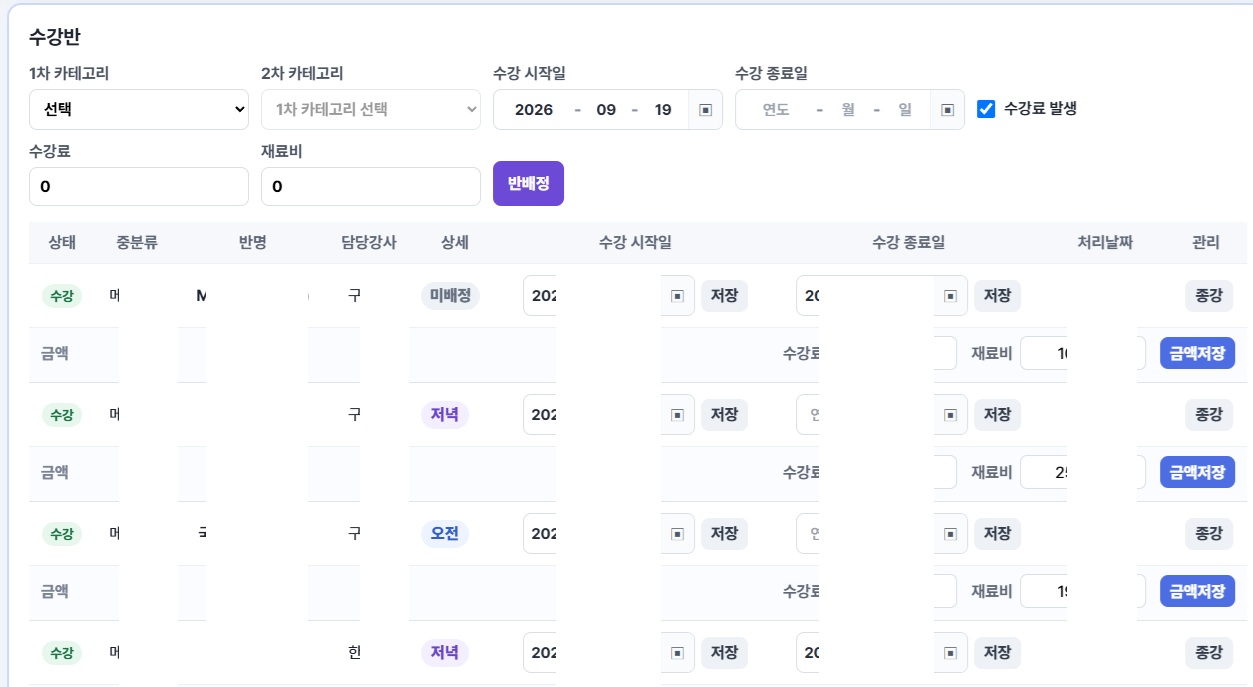Open start date calendar in 미배정 row

point(677,296)
